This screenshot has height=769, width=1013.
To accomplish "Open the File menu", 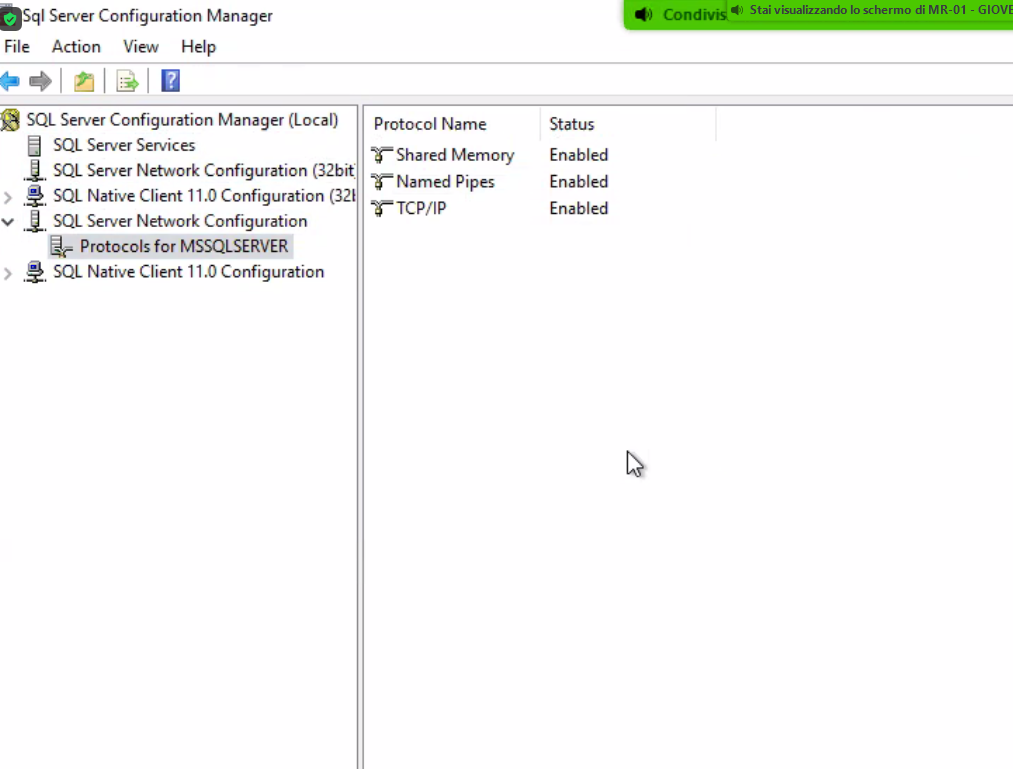I will (x=16, y=47).
